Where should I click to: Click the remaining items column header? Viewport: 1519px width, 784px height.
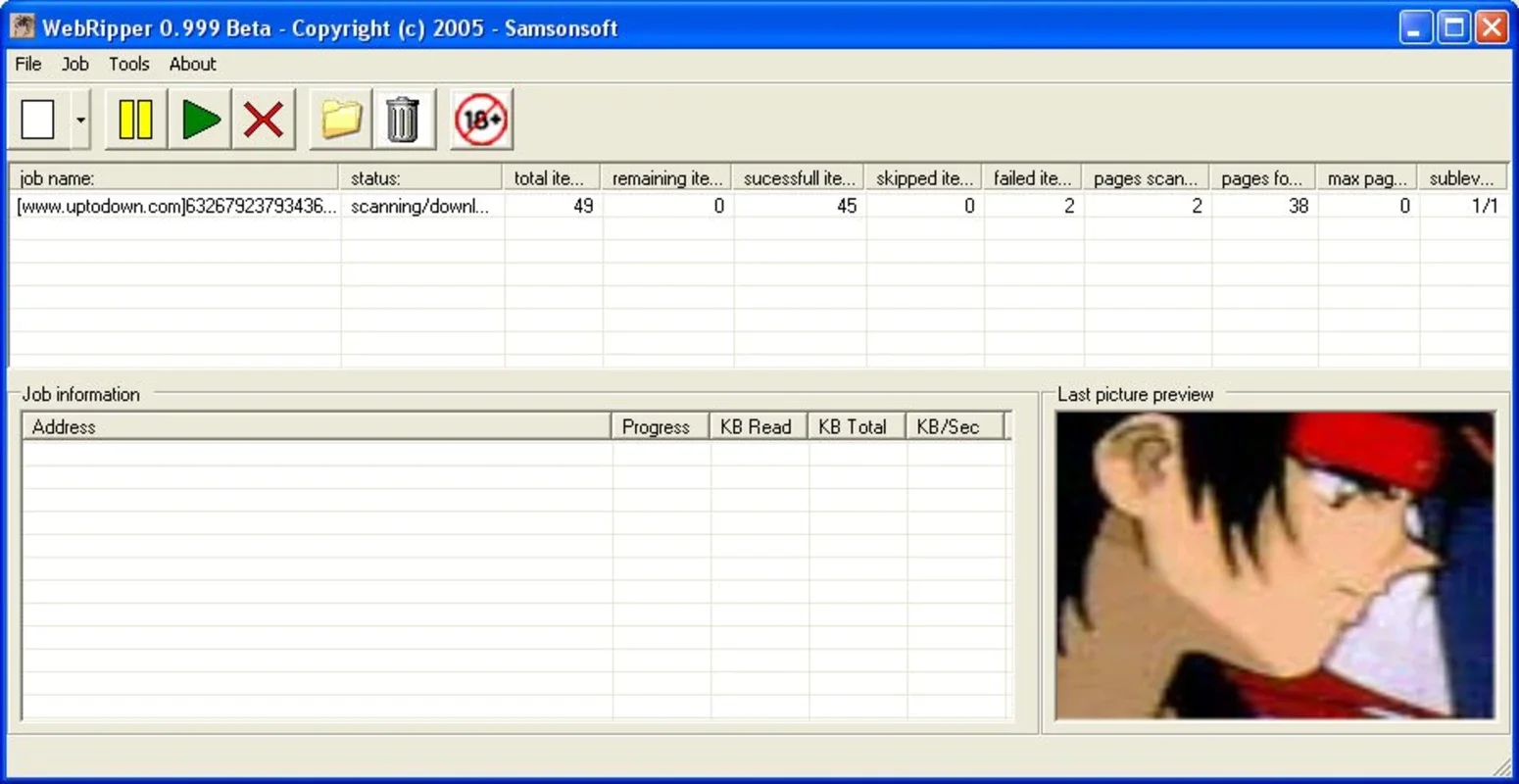pos(666,177)
